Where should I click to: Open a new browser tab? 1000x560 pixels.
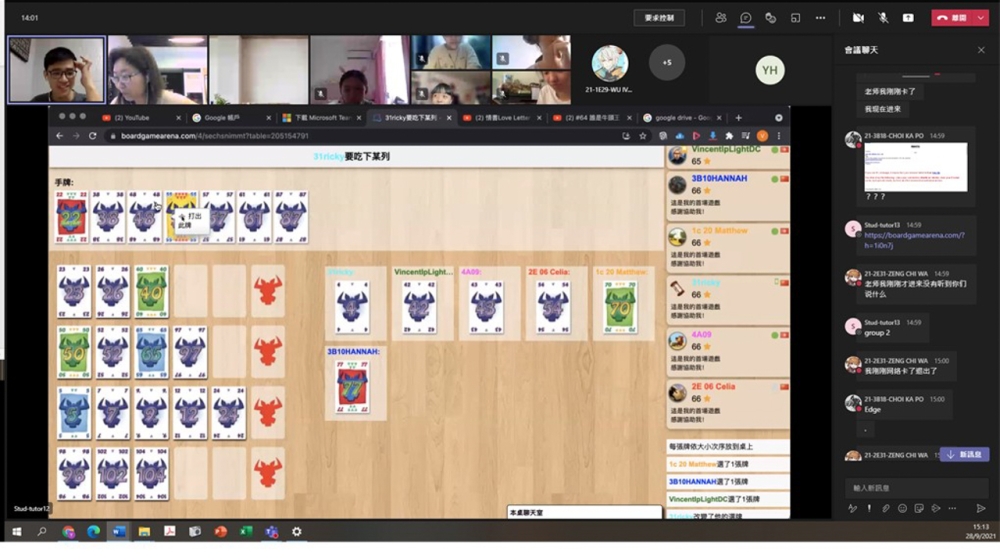pos(739,118)
